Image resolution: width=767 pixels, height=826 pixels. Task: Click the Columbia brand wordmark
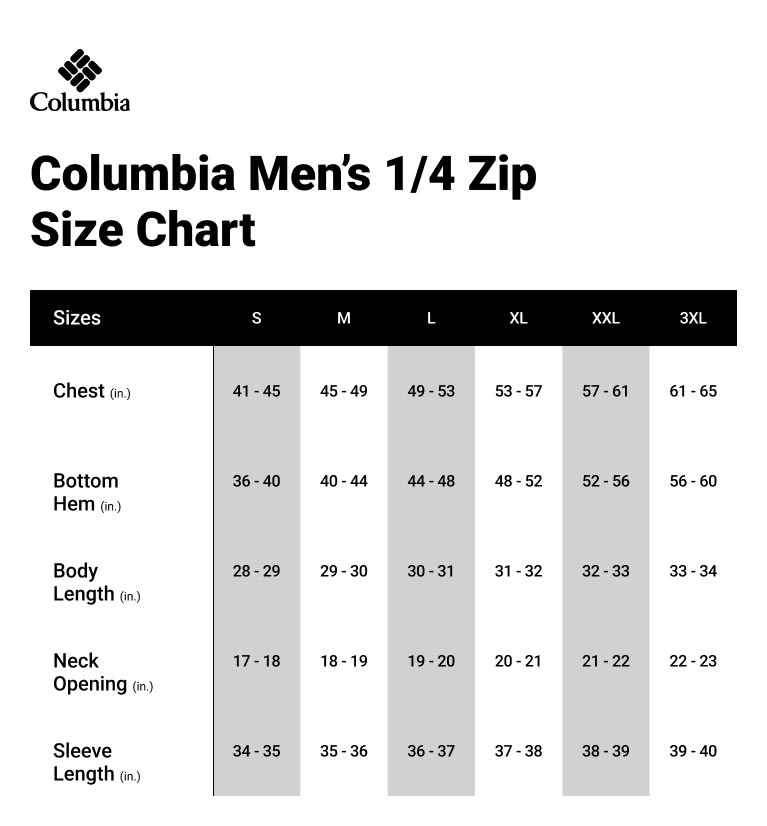(x=80, y=102)
